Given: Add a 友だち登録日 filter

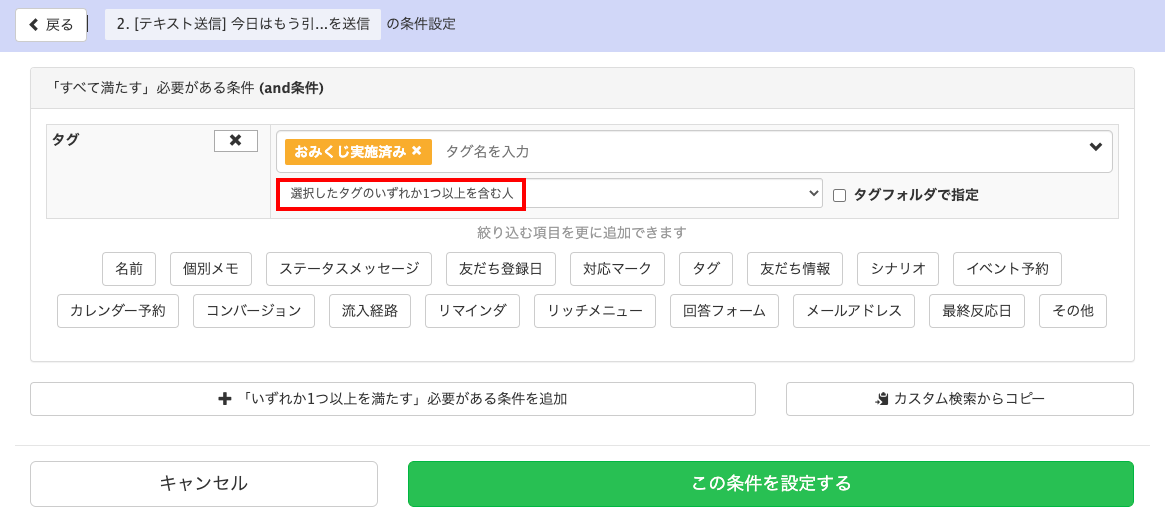Looking at the screenshot, I should point(501,269).
